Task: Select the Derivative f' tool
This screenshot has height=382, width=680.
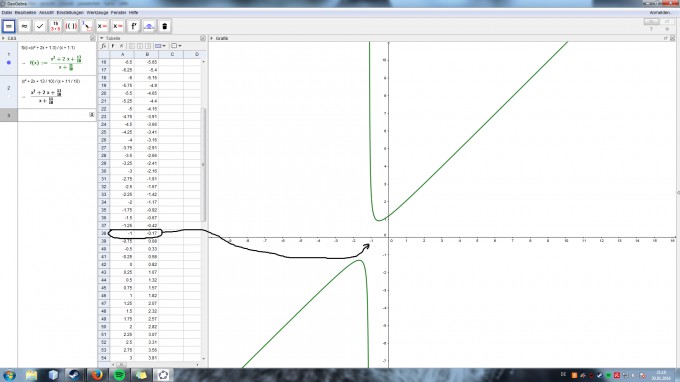Action: (x=134, y=26)
